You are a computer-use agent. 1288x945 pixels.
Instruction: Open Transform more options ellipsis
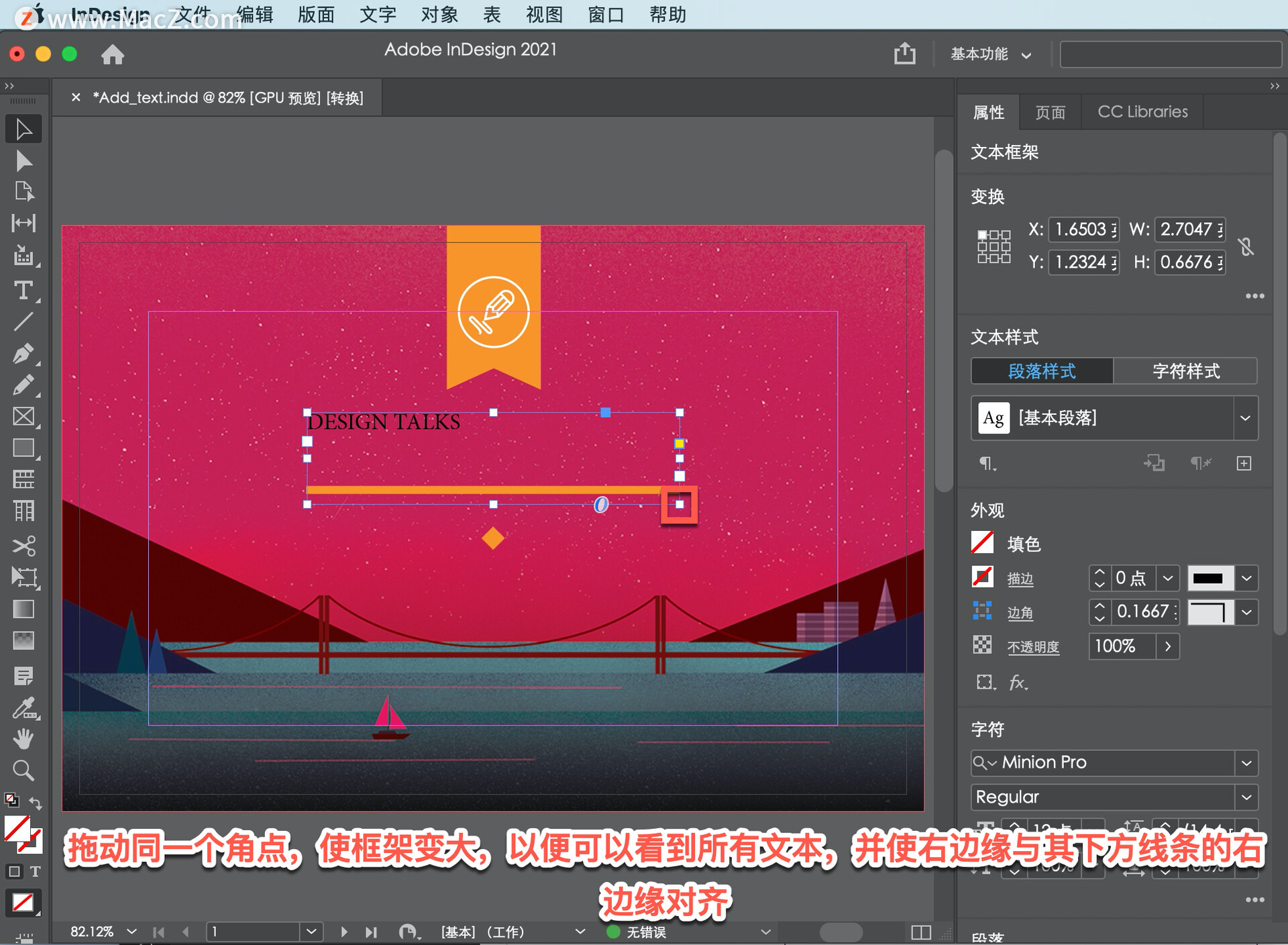pos(1254,295)
